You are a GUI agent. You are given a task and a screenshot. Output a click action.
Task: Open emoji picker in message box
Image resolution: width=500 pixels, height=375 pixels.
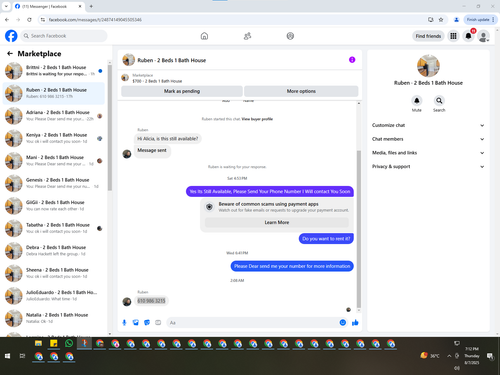343,322
